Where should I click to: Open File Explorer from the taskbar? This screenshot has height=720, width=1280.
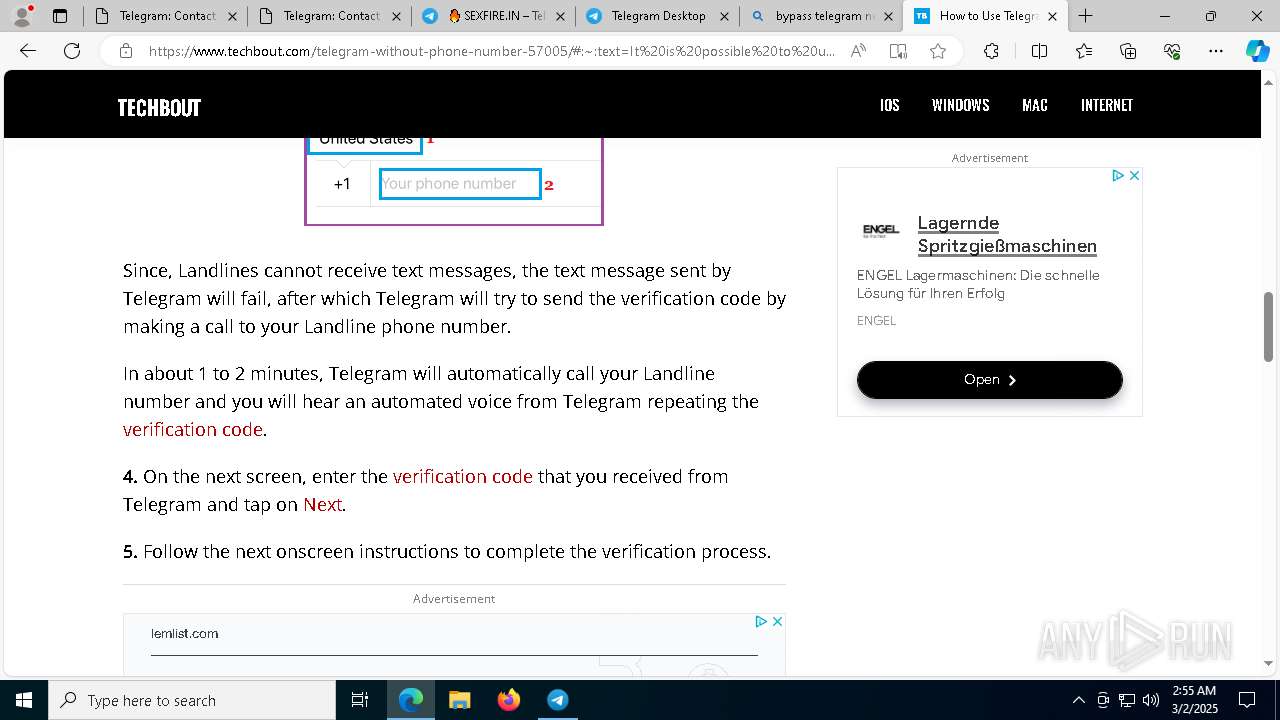pyautogui.click(x=459, y=700)
